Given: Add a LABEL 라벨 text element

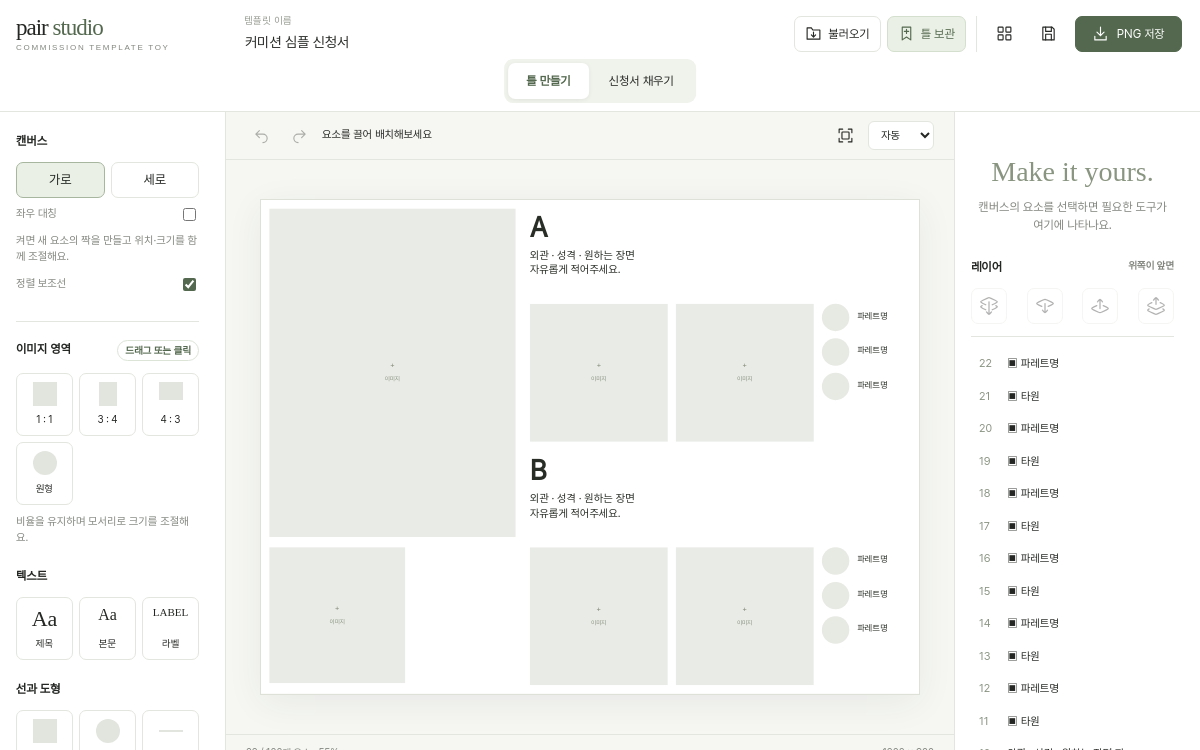Looking at the screenshot, I should (170, 628).
